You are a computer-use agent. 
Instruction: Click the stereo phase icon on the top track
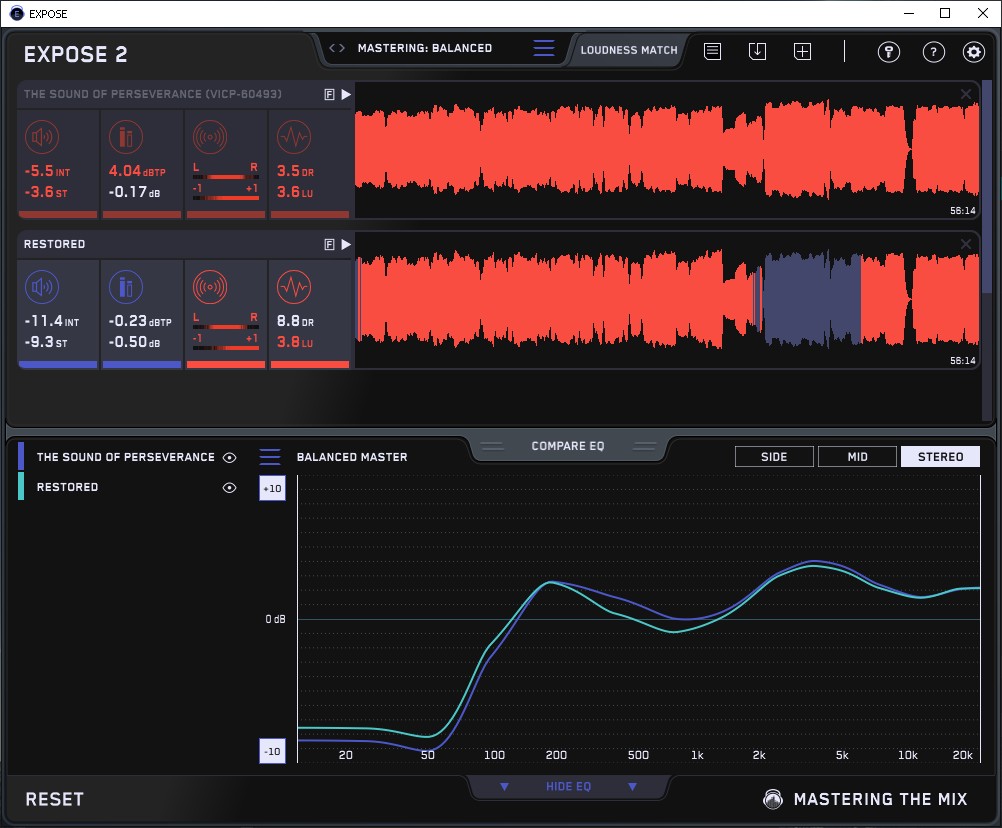pos(209,138)
